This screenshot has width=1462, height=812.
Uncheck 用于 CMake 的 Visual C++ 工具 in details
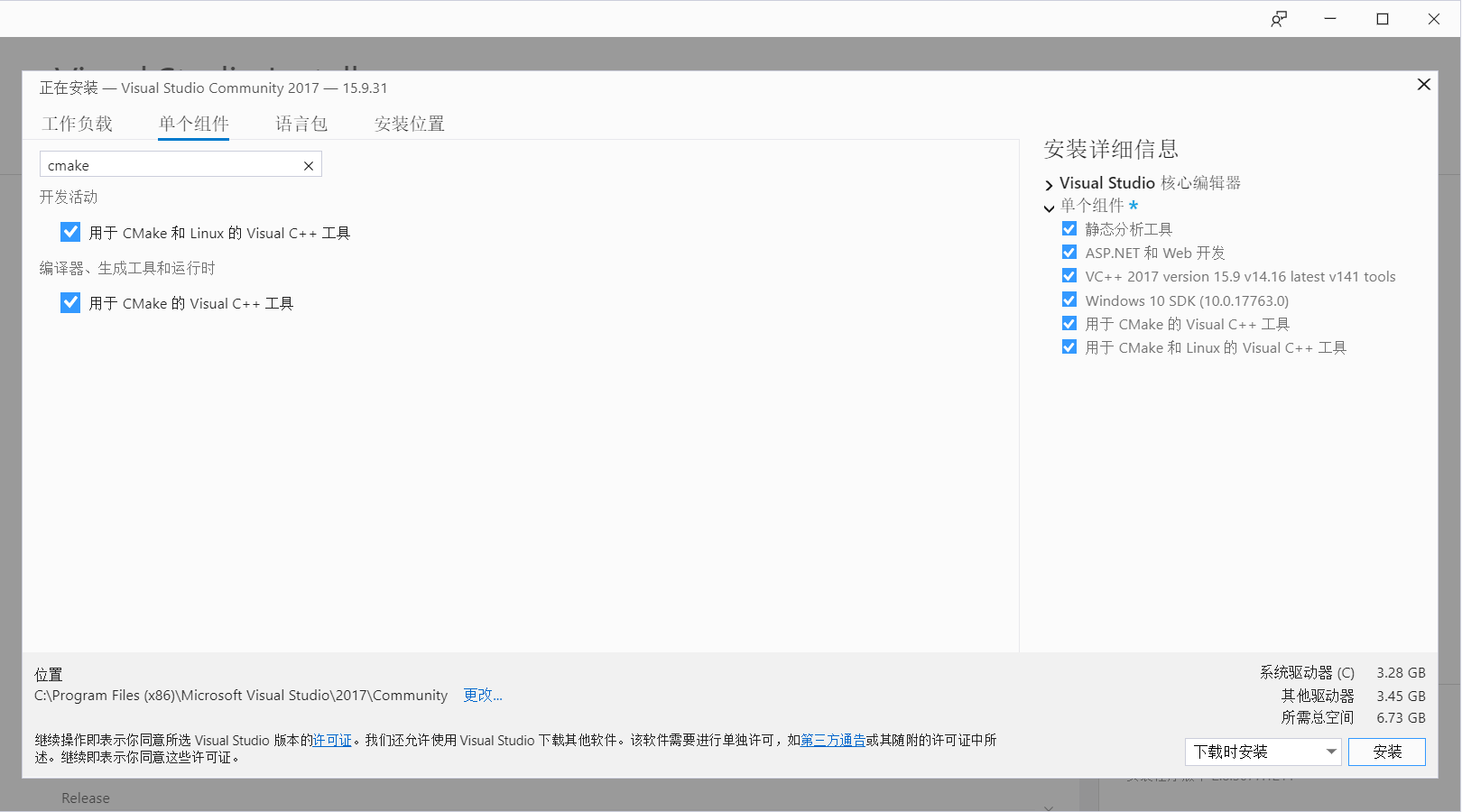(x=1069, y=324)
